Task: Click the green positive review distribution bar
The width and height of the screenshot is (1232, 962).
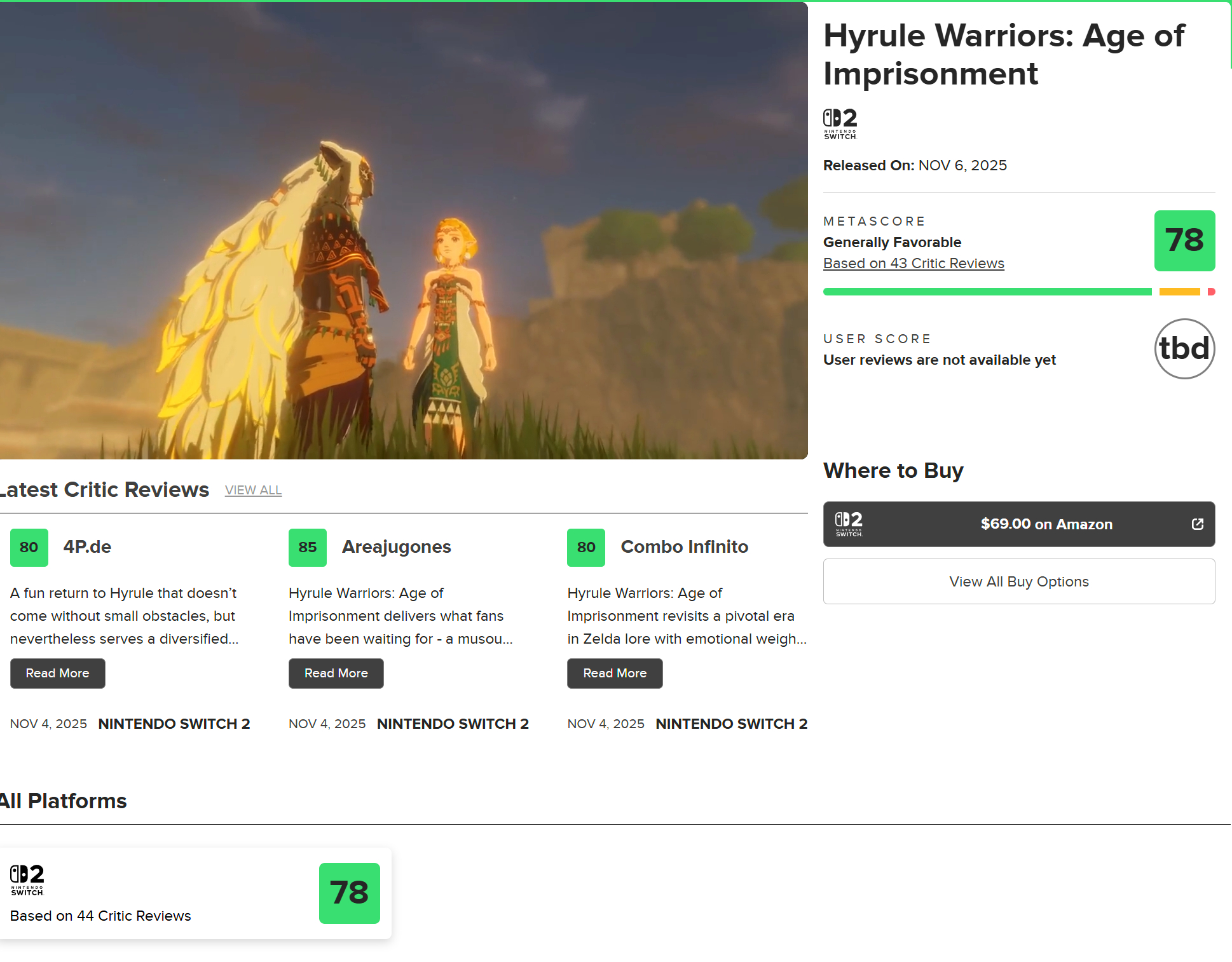Action: coord(987,292)
